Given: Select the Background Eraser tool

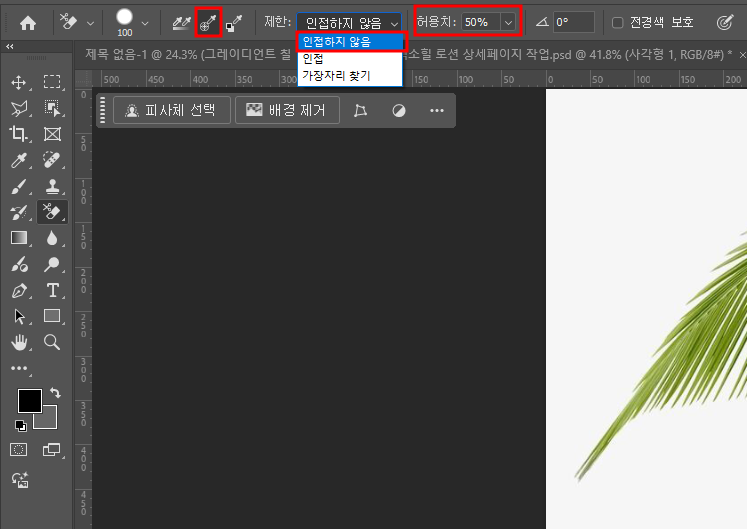Looking at the screenshot, I should coord(52,212).
